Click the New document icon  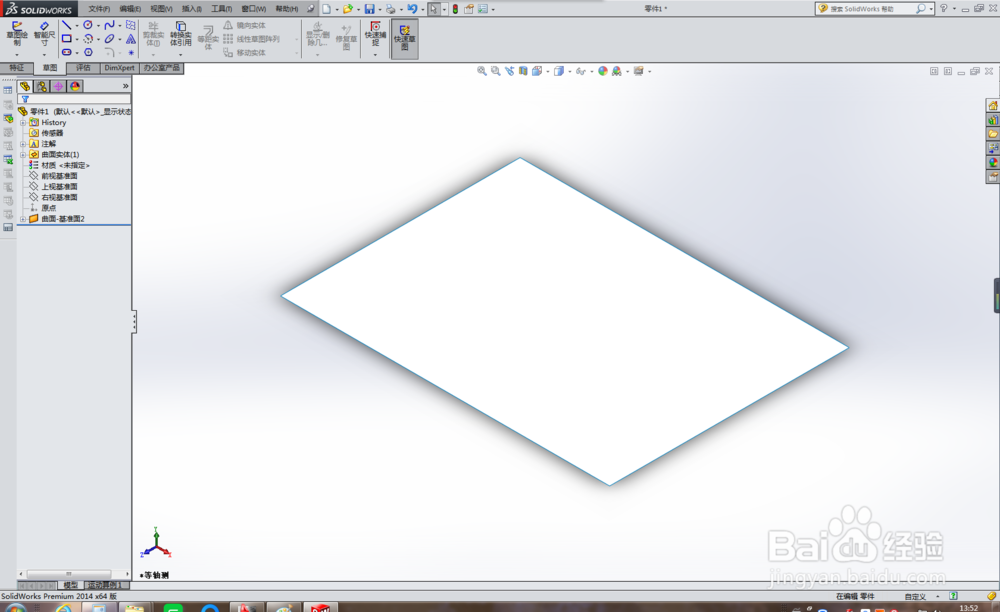[327, 9]
